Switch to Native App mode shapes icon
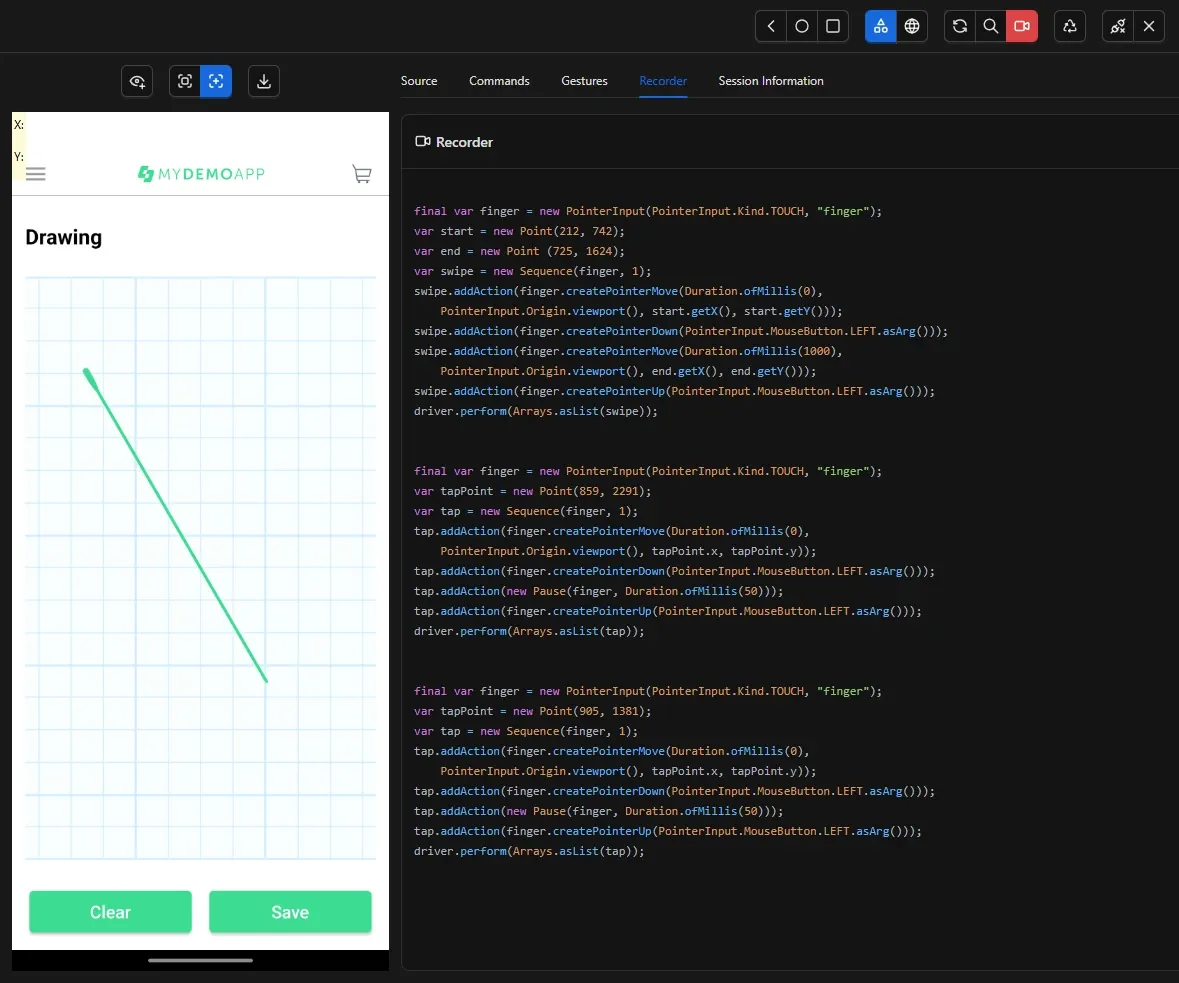The width and height of the screenshot is (1179, 983). (x=880, y=26)
